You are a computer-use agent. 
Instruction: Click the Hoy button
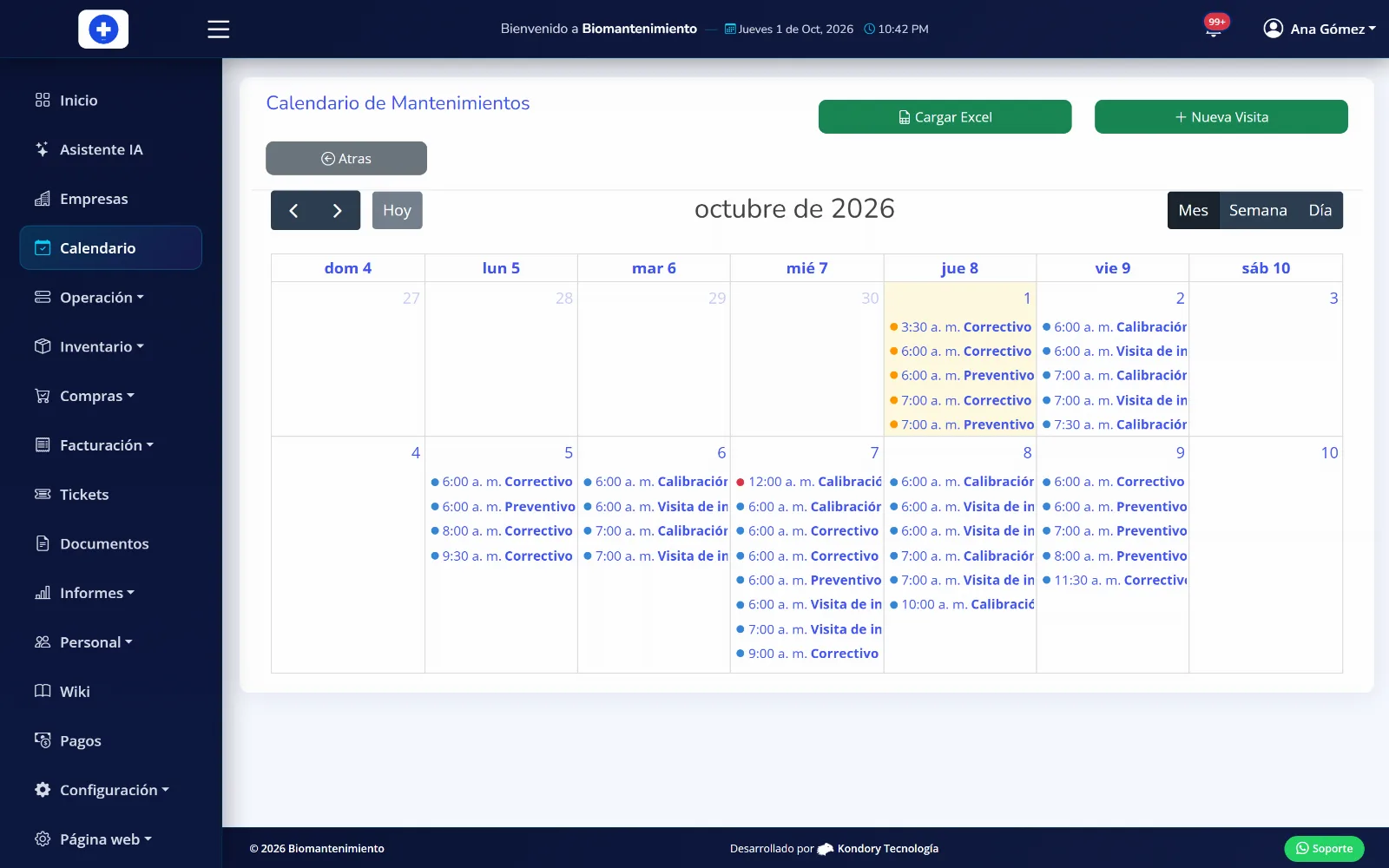coord(398,211)
